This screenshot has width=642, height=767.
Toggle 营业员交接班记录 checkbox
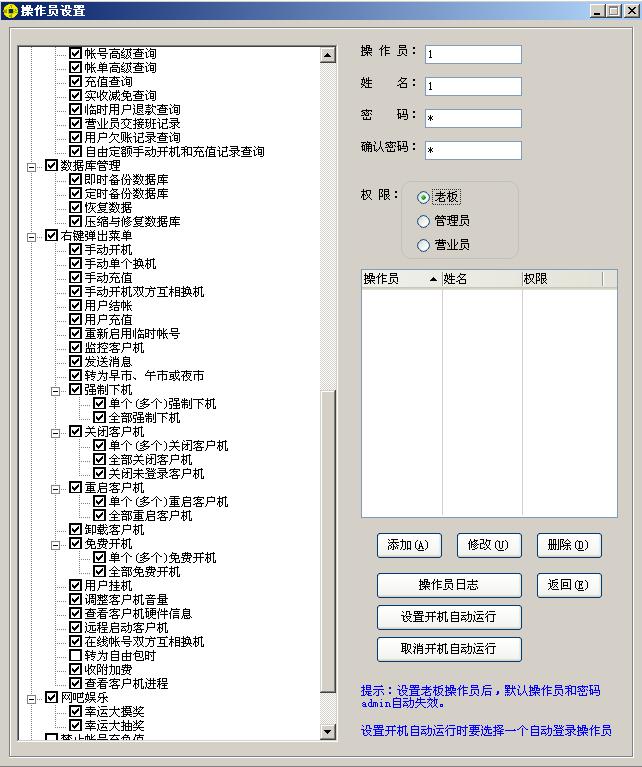pos(75,123)
